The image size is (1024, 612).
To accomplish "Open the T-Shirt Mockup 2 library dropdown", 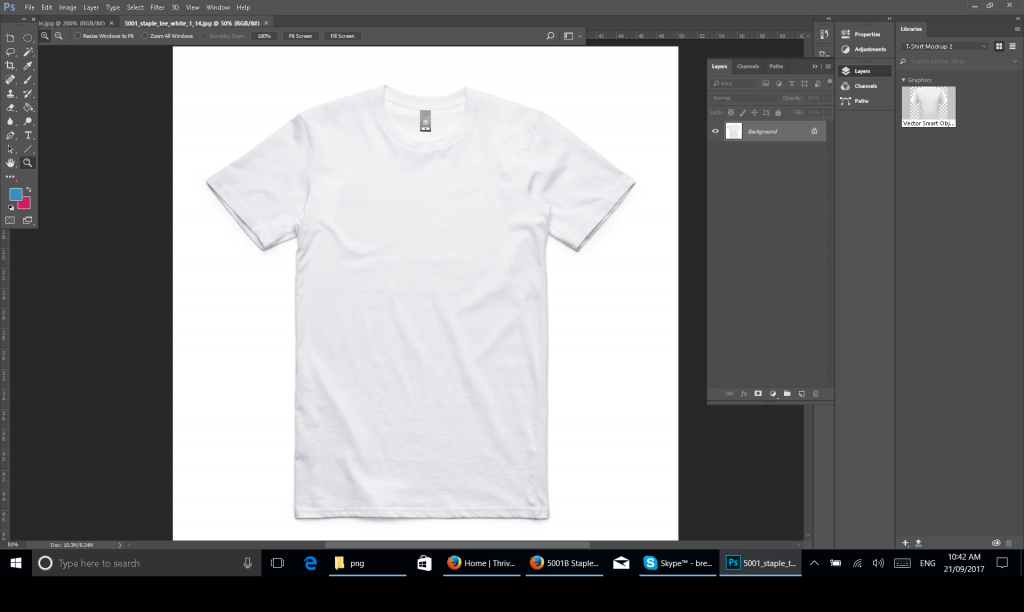I will [944, 46].
